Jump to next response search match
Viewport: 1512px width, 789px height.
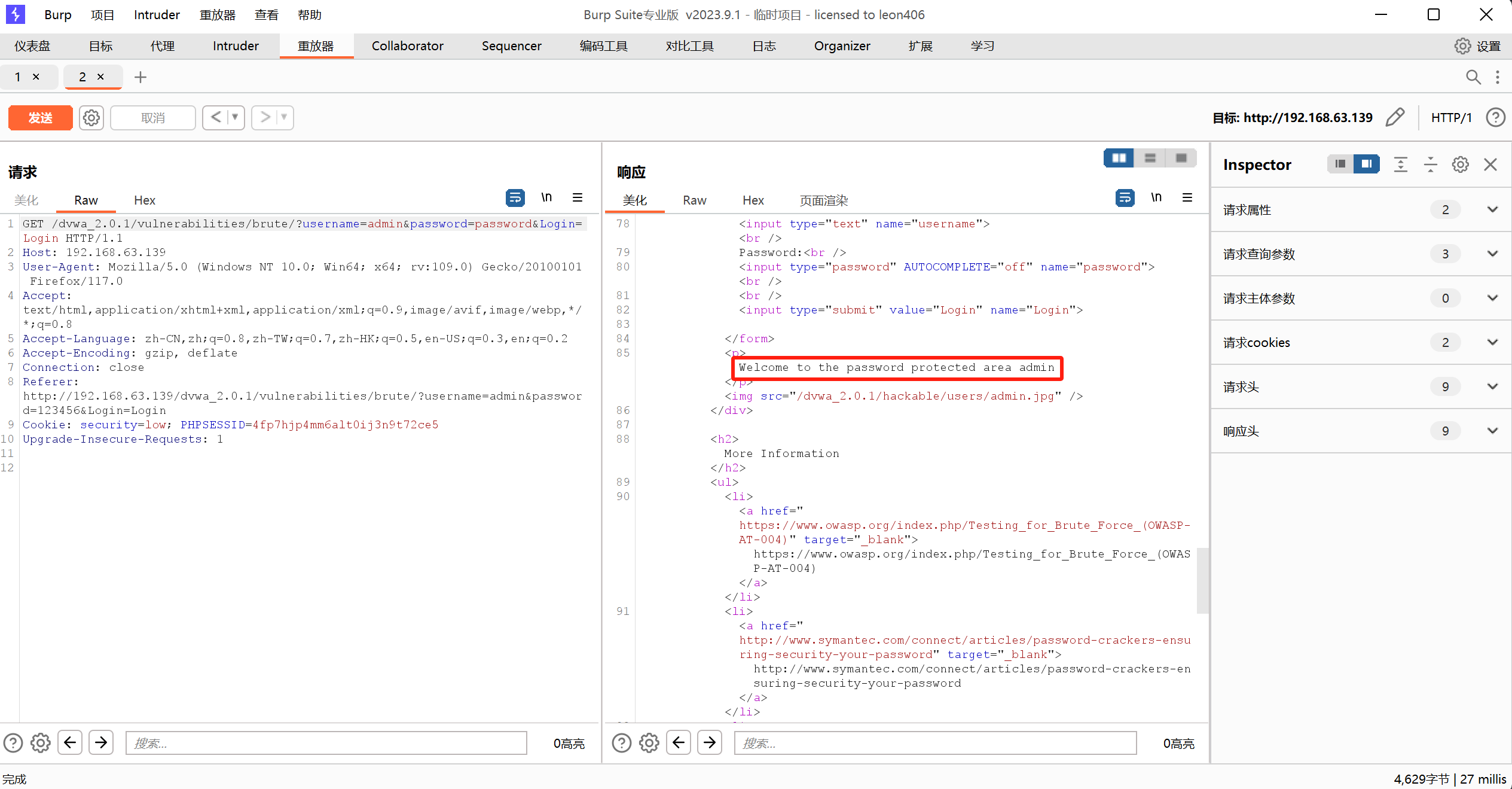[x=710, y=742]
